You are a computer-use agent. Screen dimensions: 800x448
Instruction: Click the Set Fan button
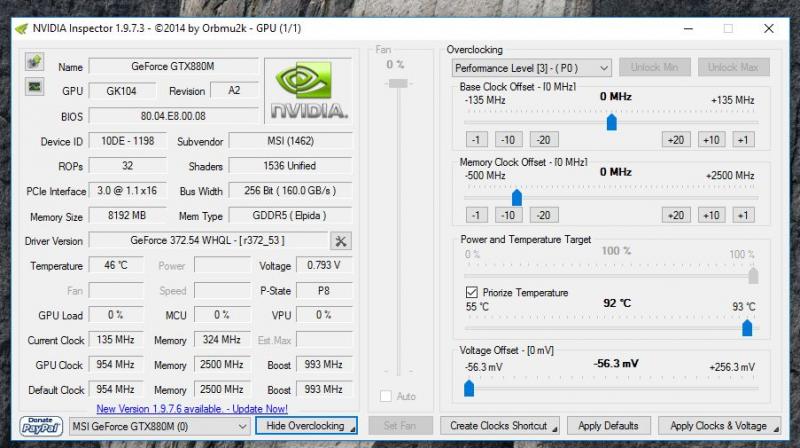click(x=400, y=426)
